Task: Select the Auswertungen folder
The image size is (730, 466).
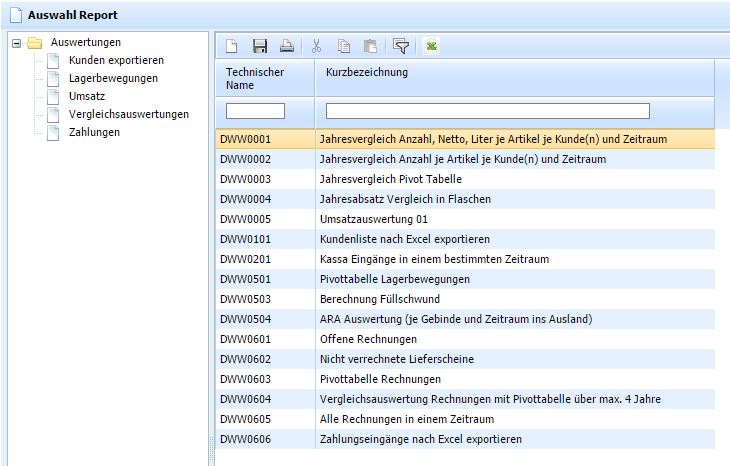Action: click(85, 43)
